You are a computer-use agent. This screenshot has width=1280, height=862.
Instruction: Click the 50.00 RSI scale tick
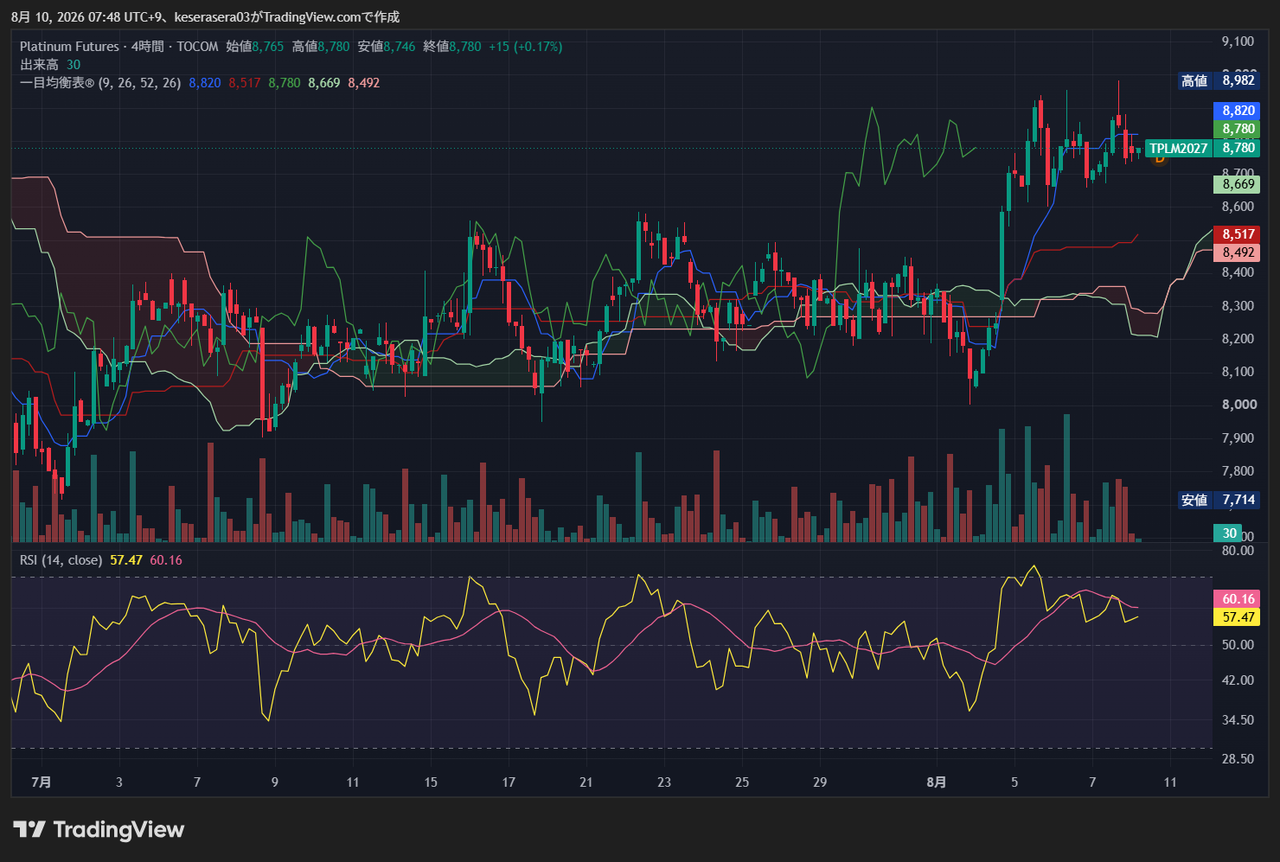pos(1238,645)
